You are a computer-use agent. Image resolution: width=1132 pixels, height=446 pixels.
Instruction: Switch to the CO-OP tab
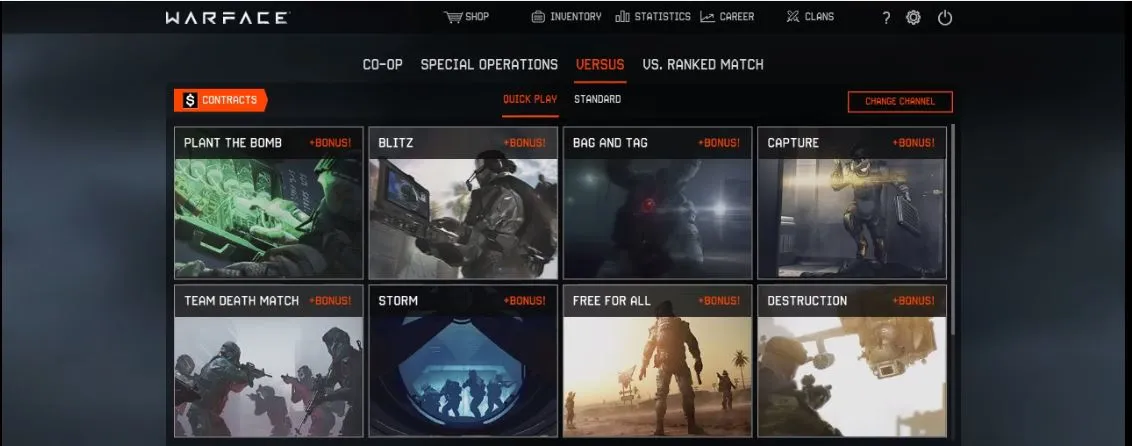[x=383, y=64]
